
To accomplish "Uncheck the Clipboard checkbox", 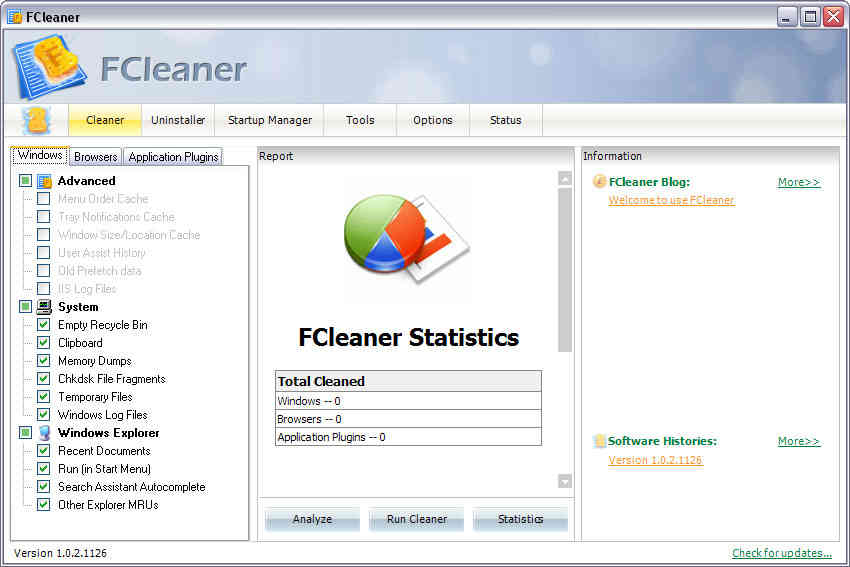I will point(43,343).
